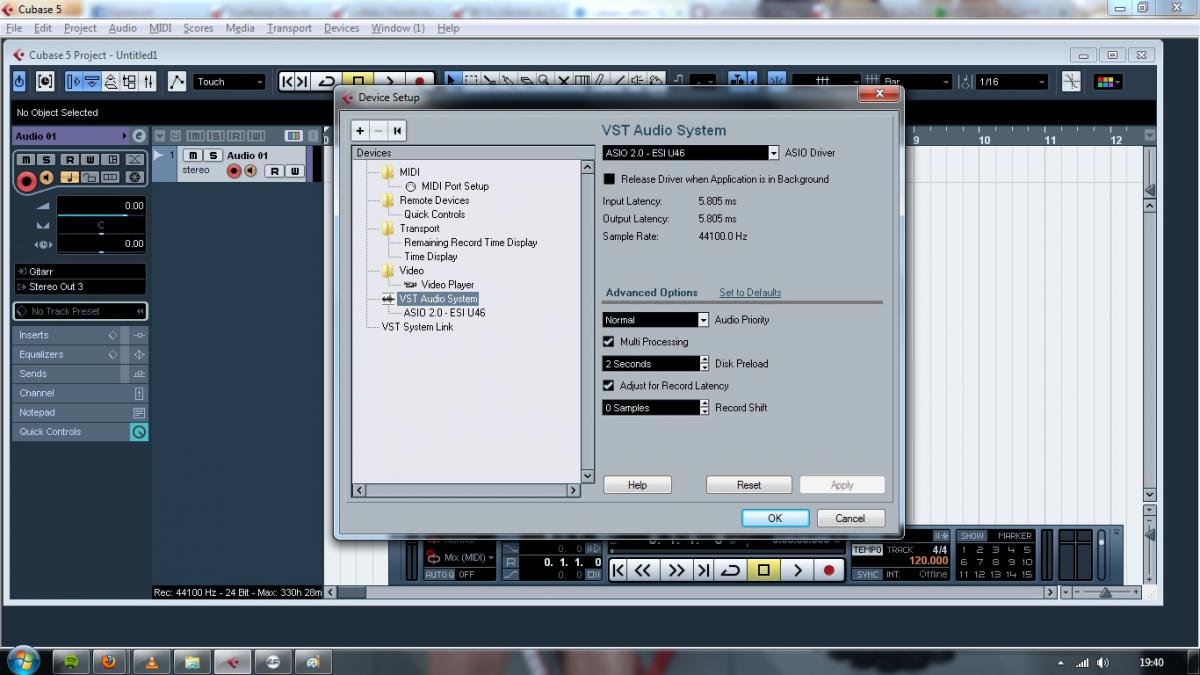The width and height of the screenshot is (1200, 675).
Task: Click Record Shift stepper arrows
Action: pos(704,408)
